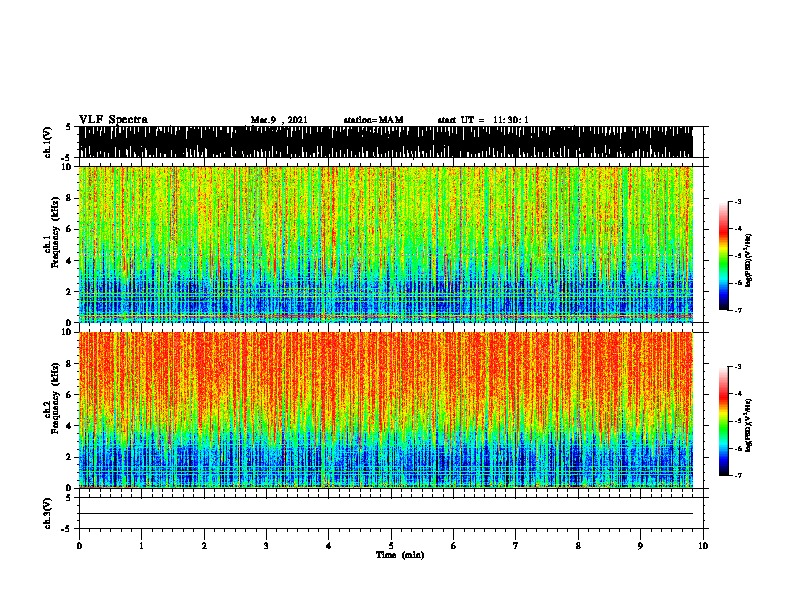792x612 pixels.
Task: Click the "5" tick on ch.1(V) axis
Action: (68, 127)
